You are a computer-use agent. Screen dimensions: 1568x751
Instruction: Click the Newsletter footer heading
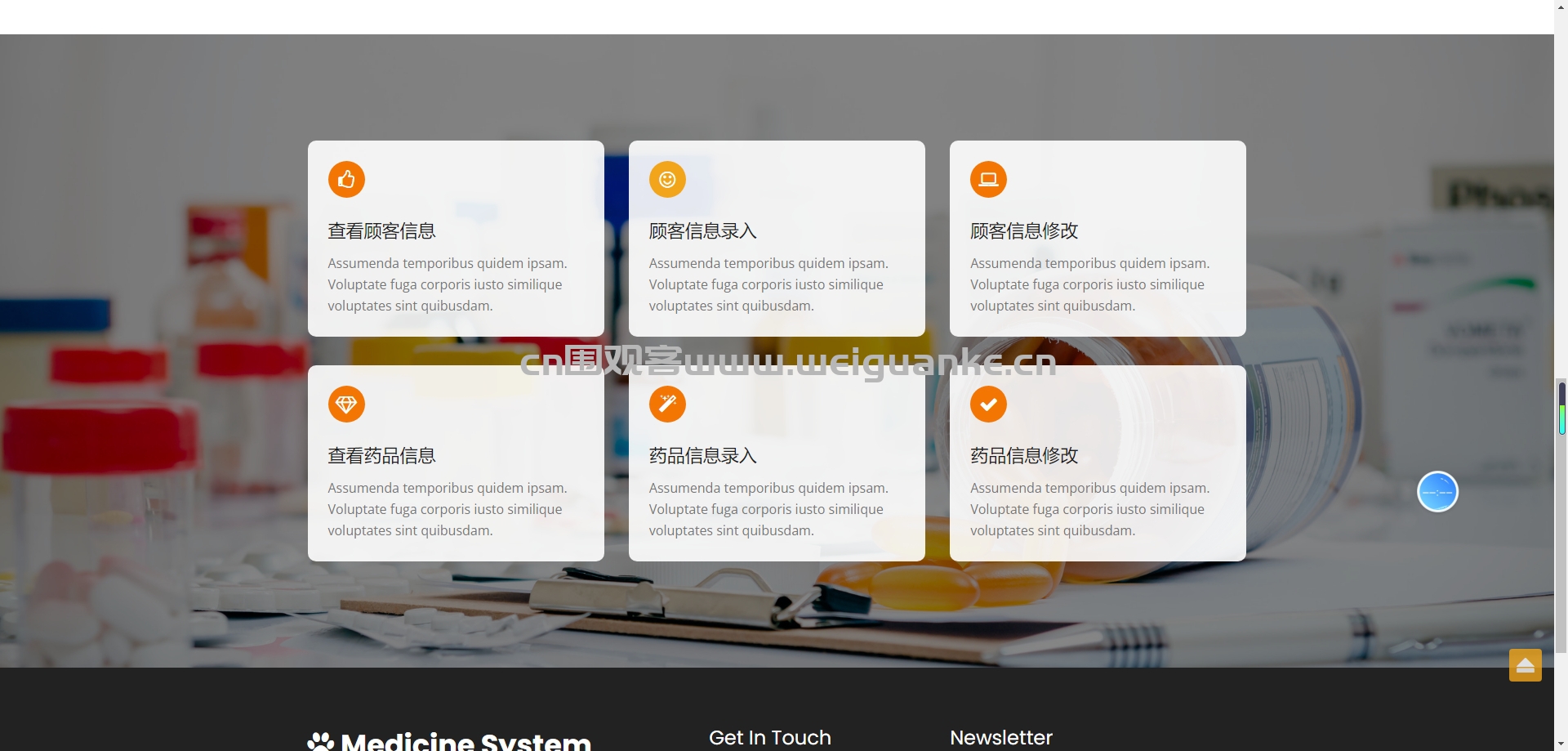tap(1001, 738)
